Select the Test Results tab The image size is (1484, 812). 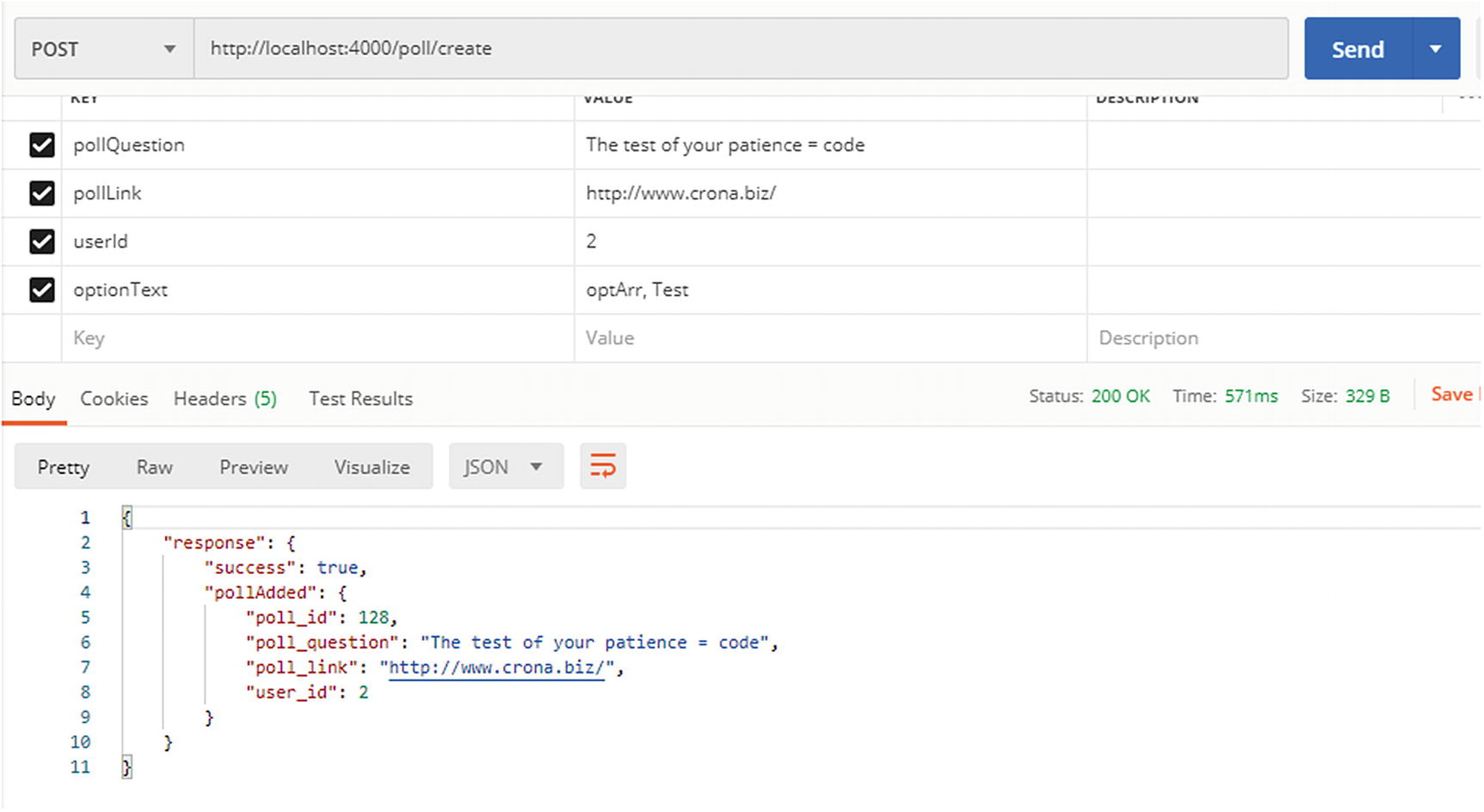pyautogui.click(x=360, y=399)
